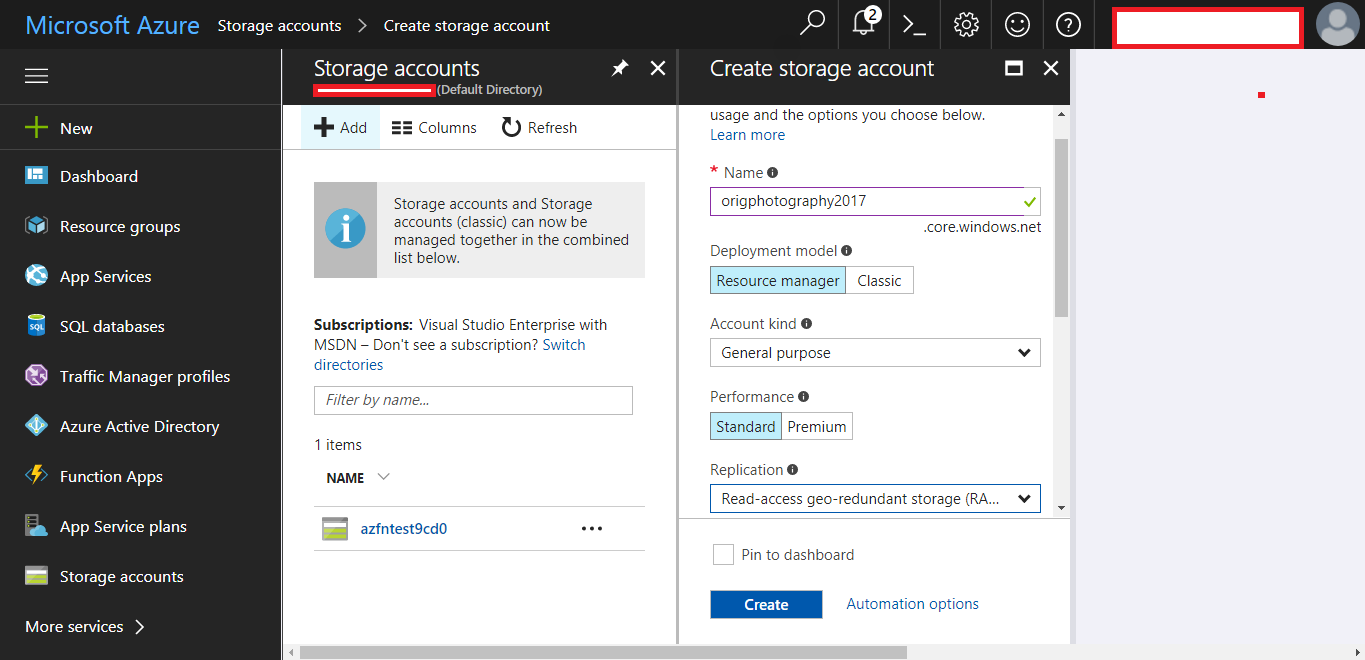Click Storage accounts breadcrumb
The image size is (1365, 660).
coord(279,25)
